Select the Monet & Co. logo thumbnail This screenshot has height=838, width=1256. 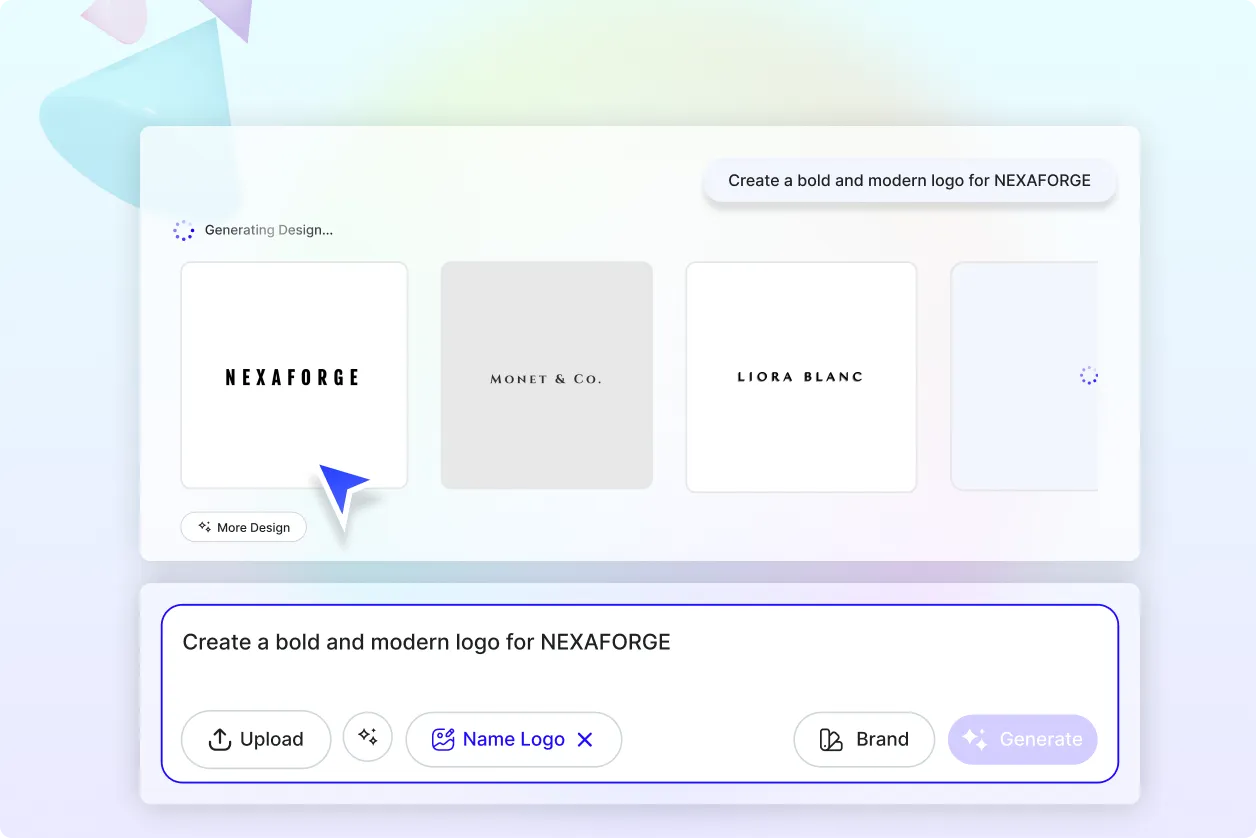(546, 375)
